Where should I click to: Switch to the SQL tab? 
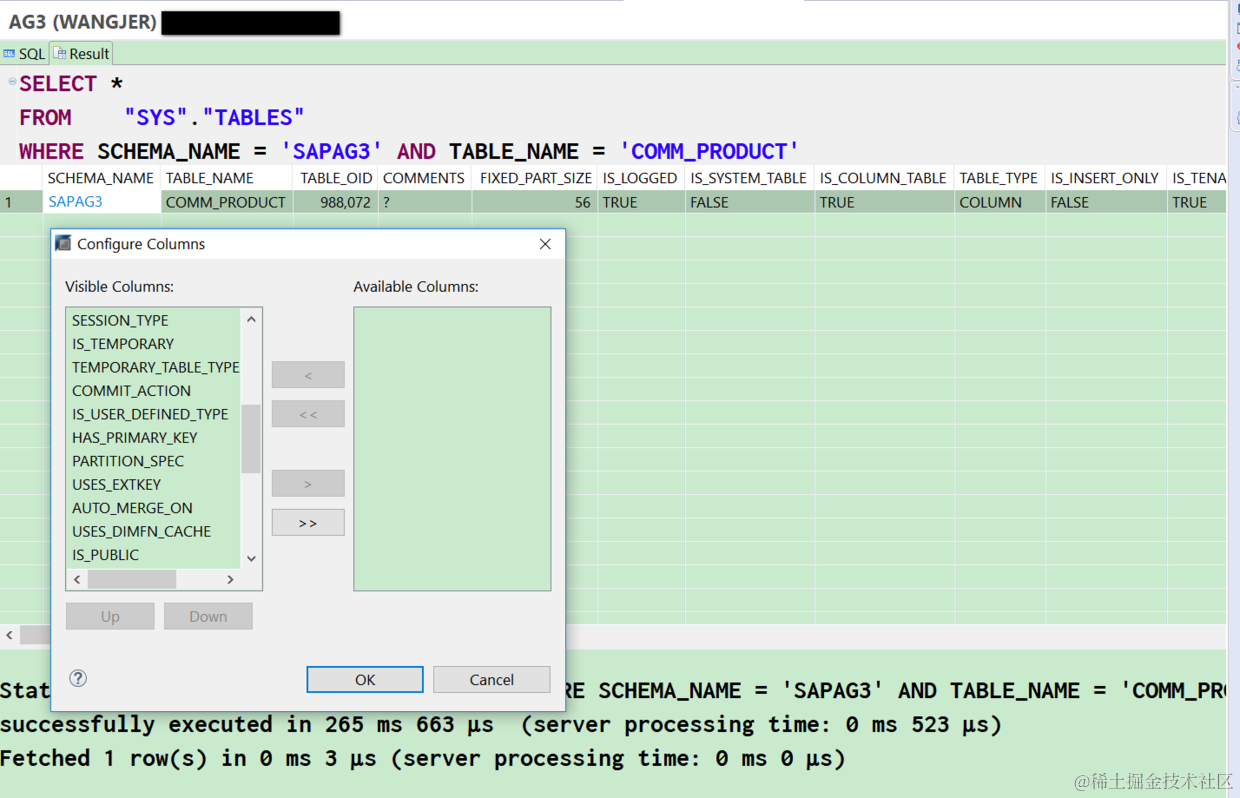tap(24, 54)
